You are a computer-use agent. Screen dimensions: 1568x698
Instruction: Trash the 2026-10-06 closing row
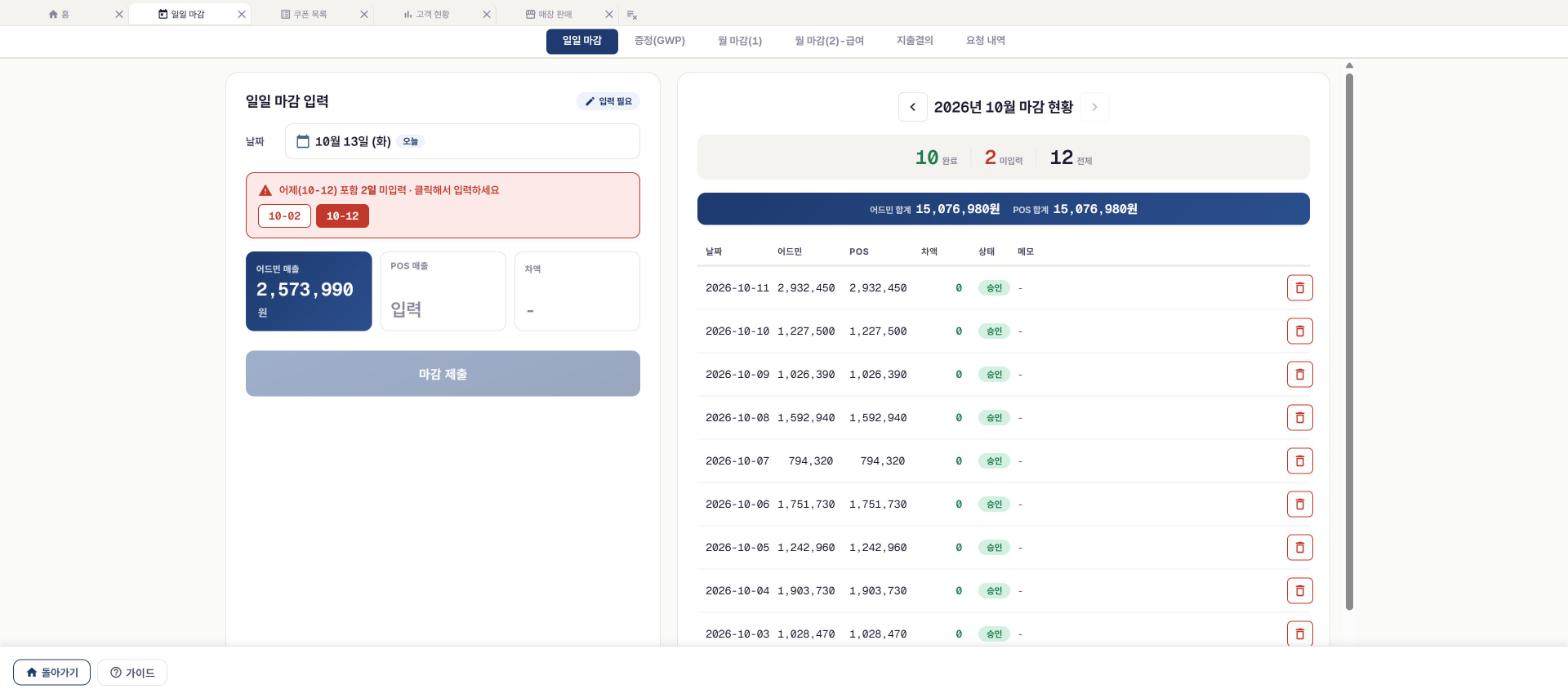coord(1299,504)
